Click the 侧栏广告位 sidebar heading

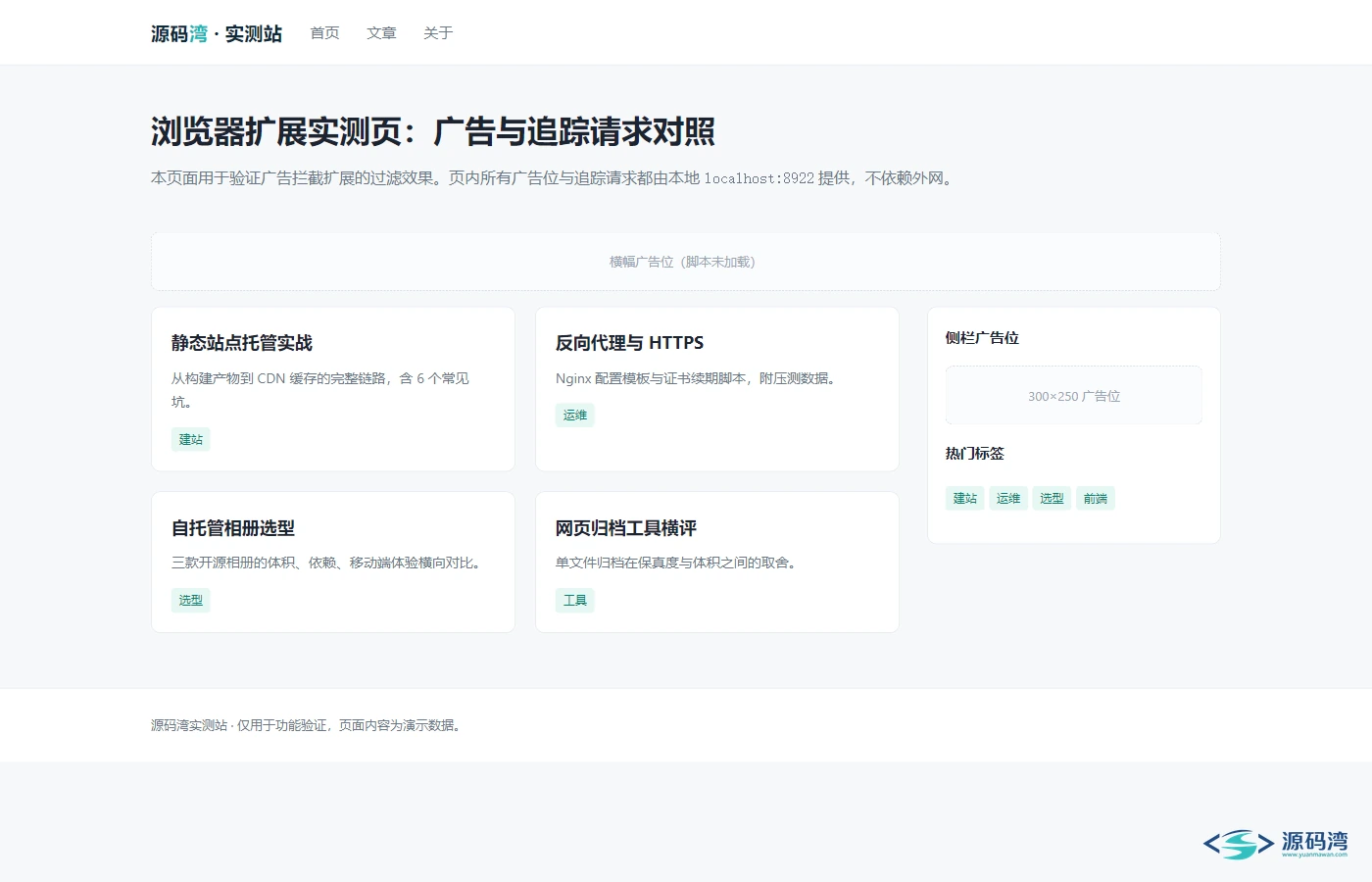click(x=982, y=338)
